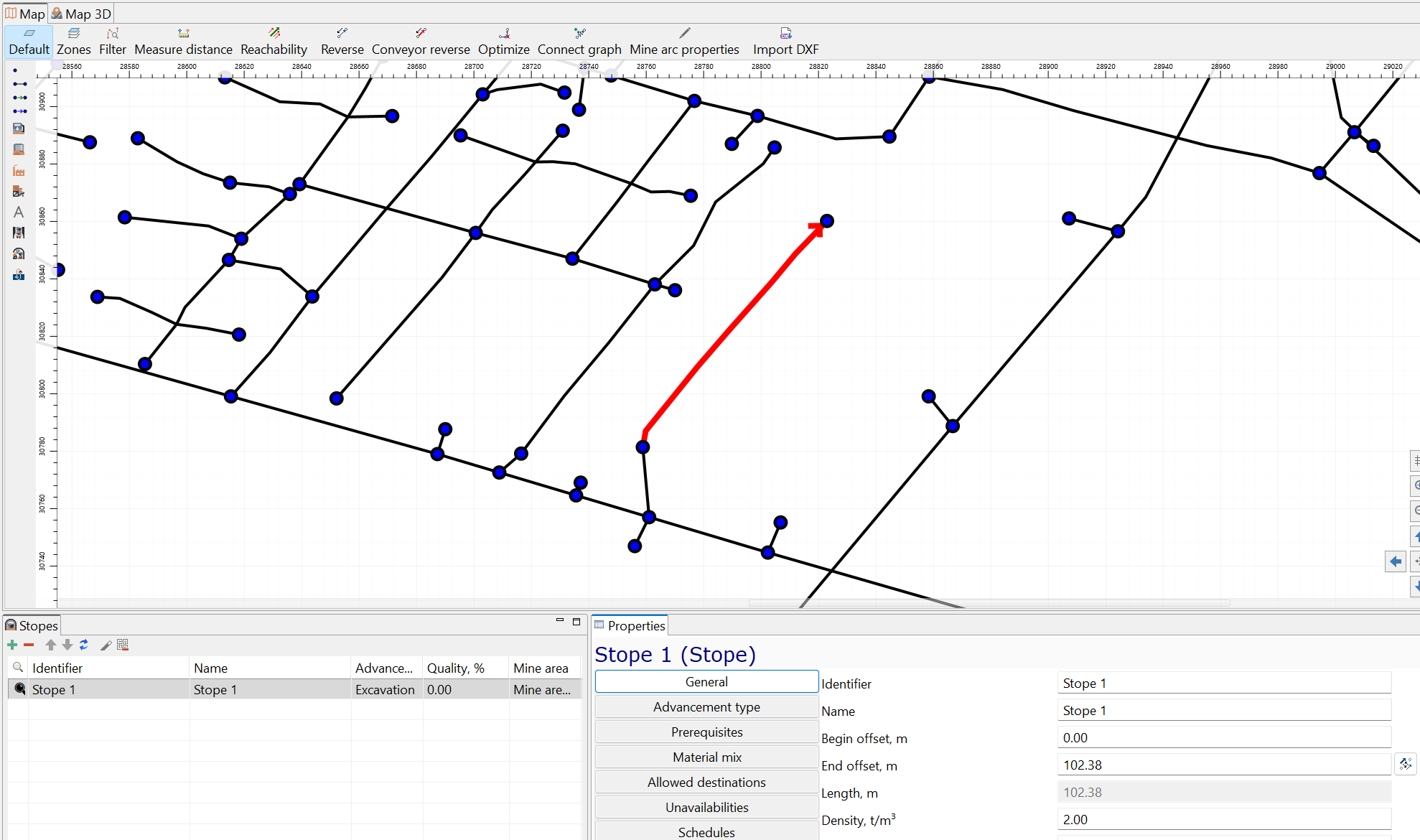
Task: Select the blue dump point tool
Action: [19, 274]
